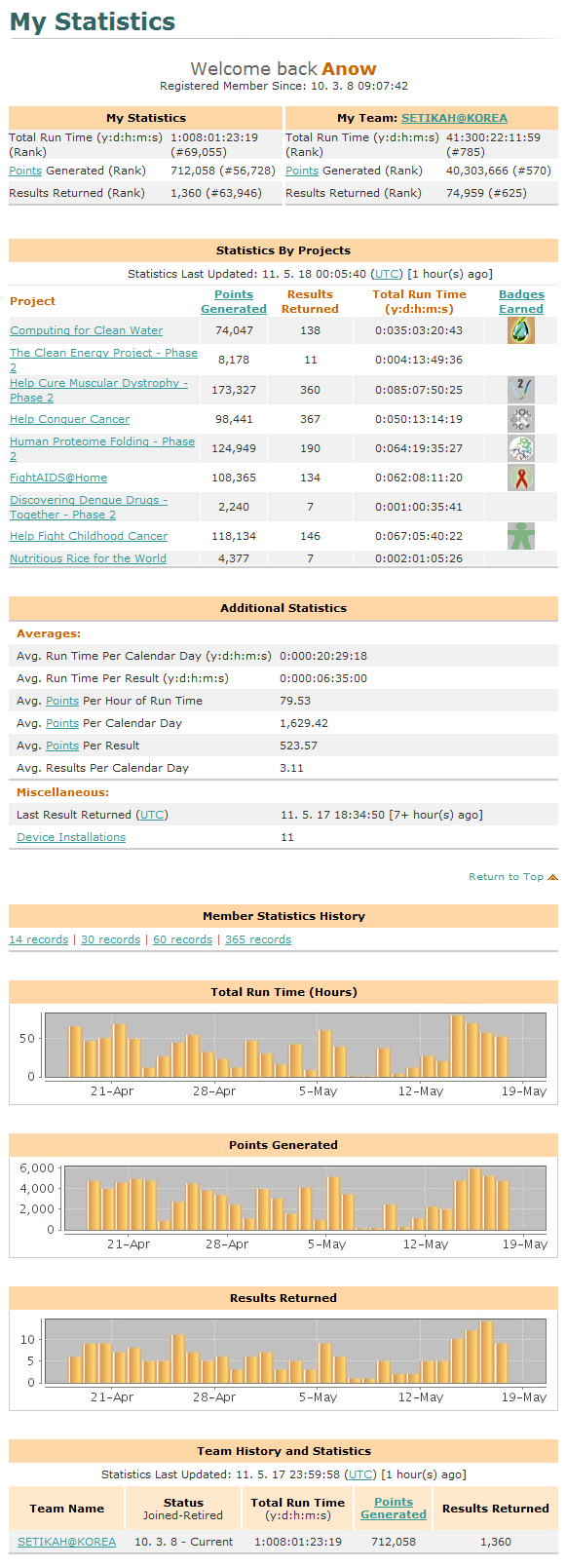
Task: Click UTC link in Last Result Returned row
Action: click(x=151, y=815)
